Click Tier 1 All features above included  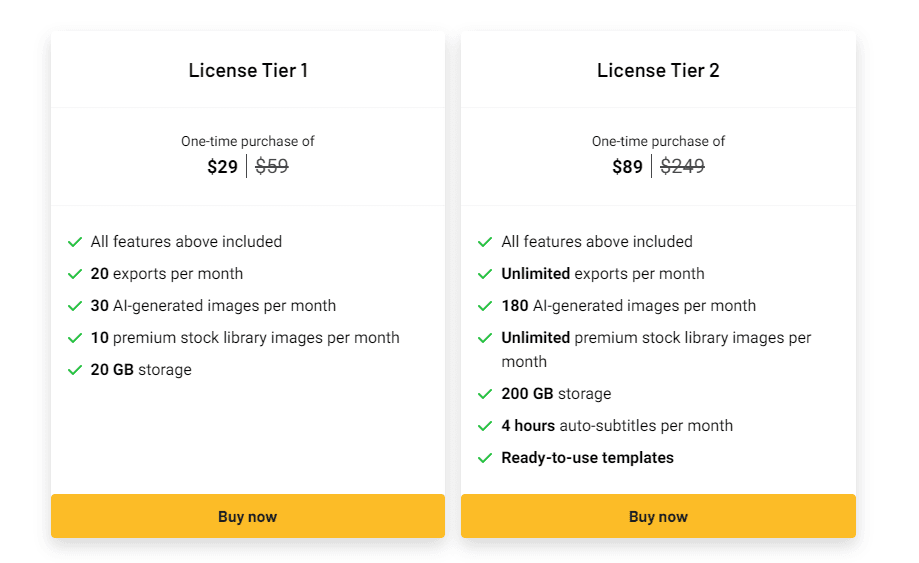(186, 242)
